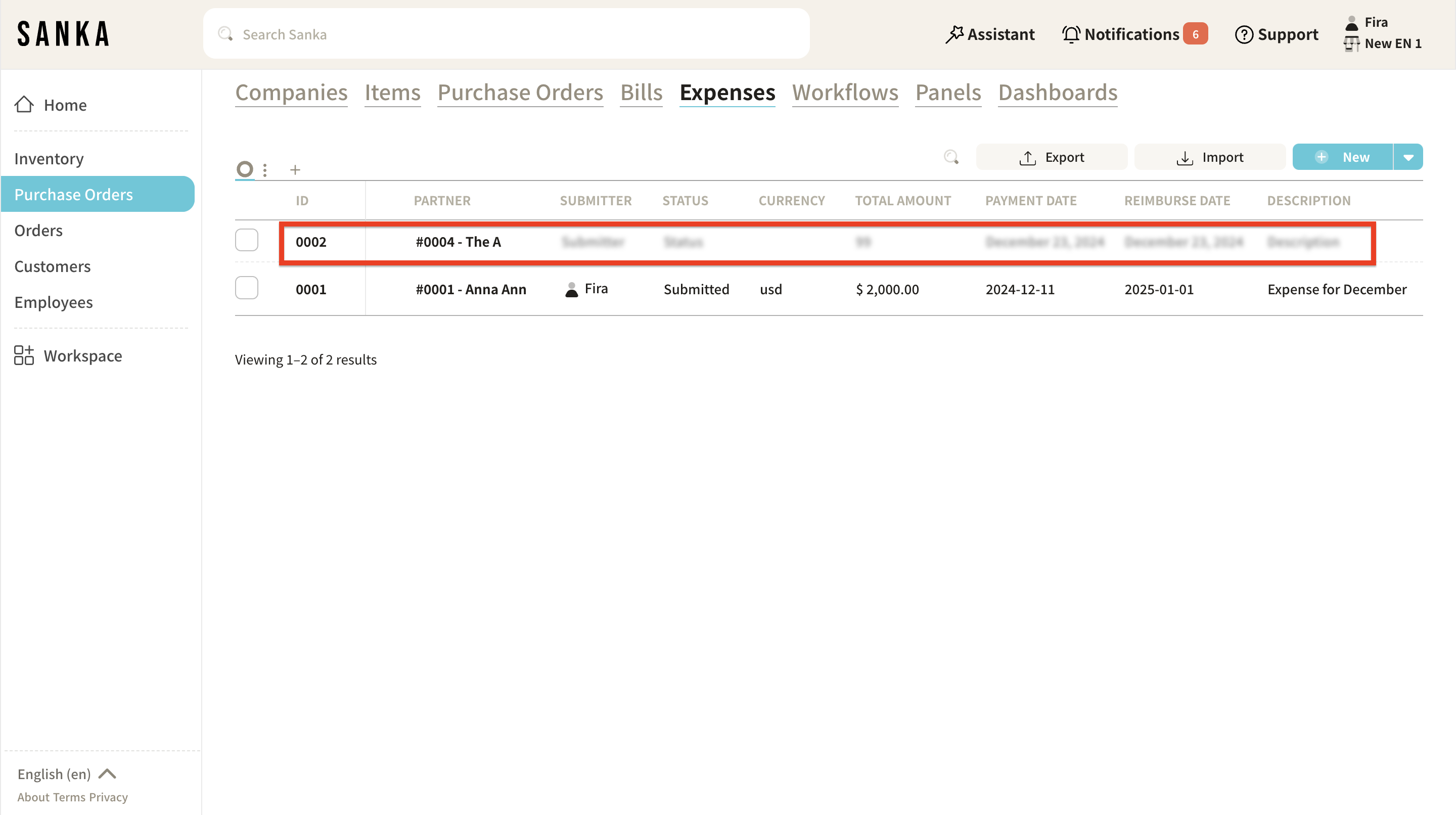Viewport: 1456px width, 815px height.
Task: Open Workspace grid icon
Action: 24,355
